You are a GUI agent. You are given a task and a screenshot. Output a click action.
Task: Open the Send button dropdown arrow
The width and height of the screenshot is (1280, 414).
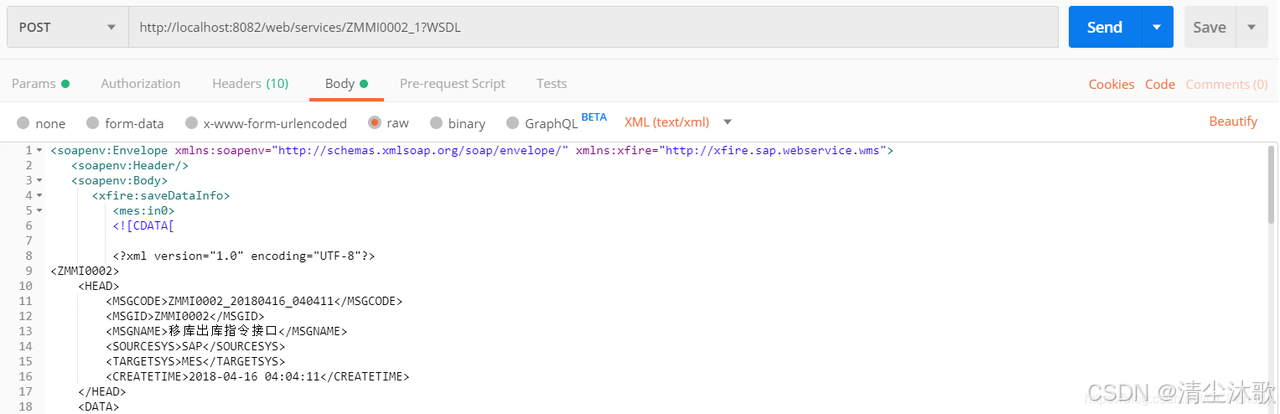tap(1157, 27)
